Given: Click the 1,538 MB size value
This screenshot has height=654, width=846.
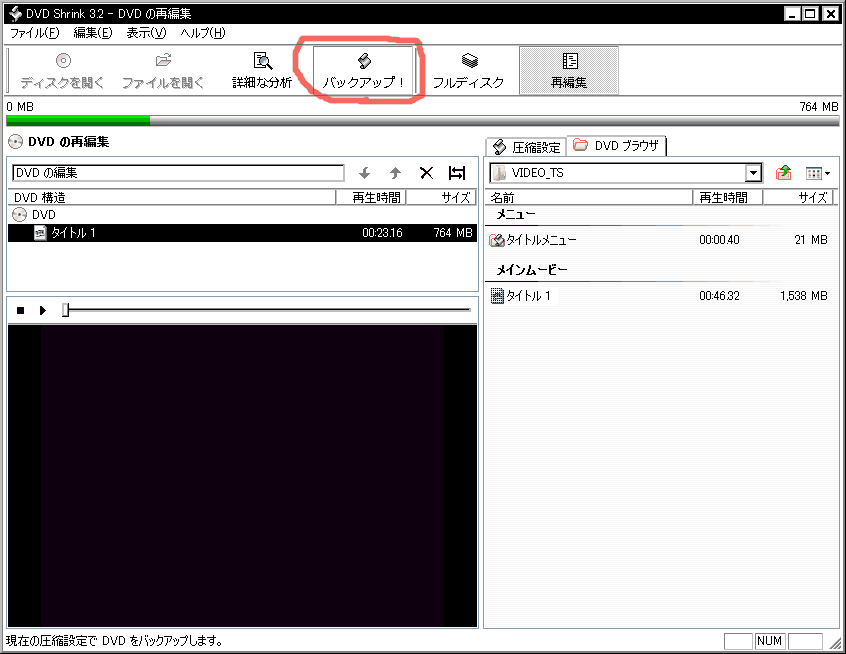Looking at the screenshot, I should [x=803, y=296].
